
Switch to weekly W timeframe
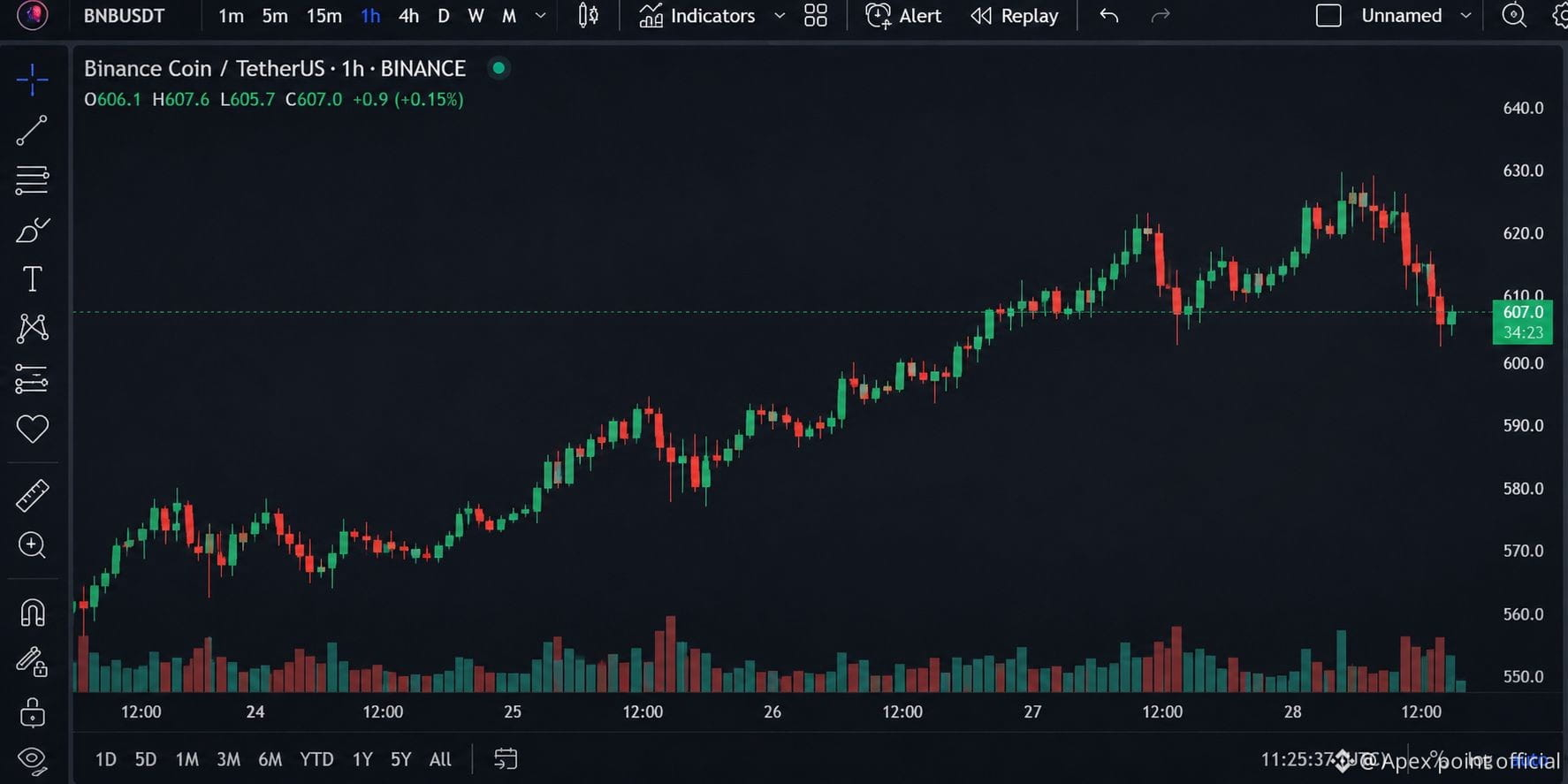point(476,16)
